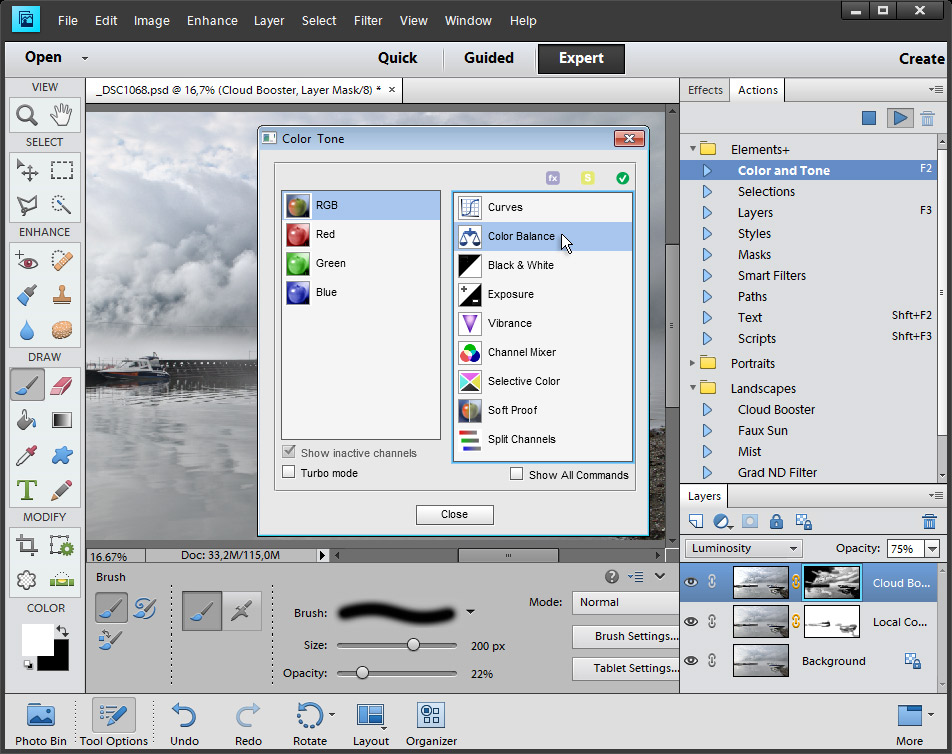952x754 pixels.
Task: Click the Undo button
Action: coord(184,723)
